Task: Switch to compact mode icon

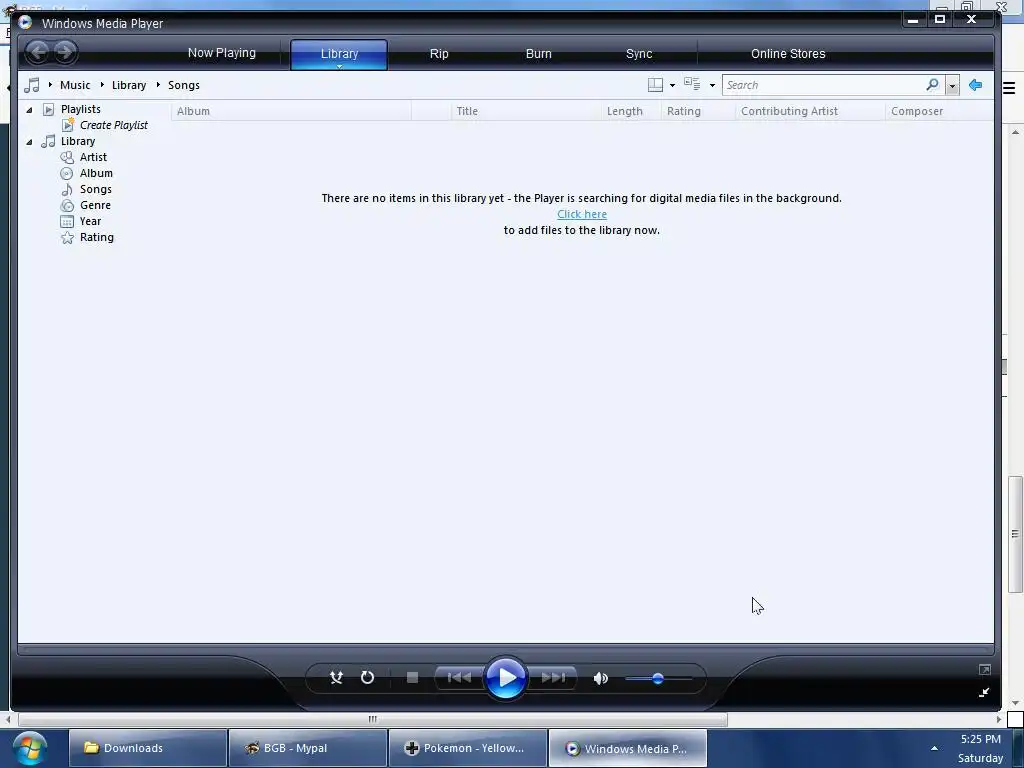Action: pos(984,692)
